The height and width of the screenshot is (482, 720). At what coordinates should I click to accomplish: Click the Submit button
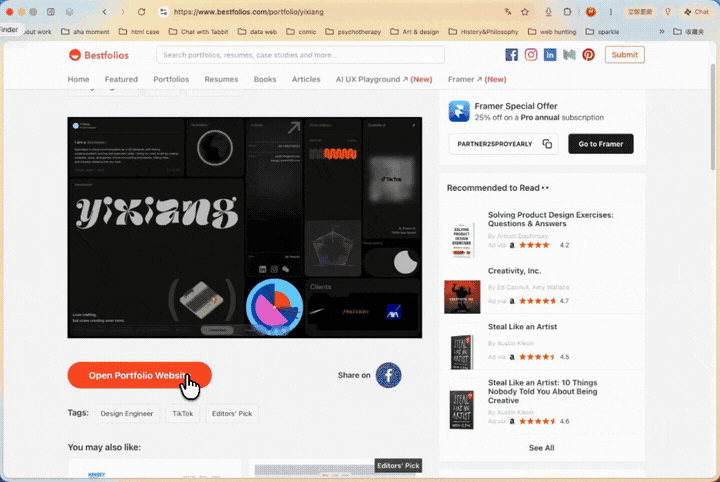[624, 55]
